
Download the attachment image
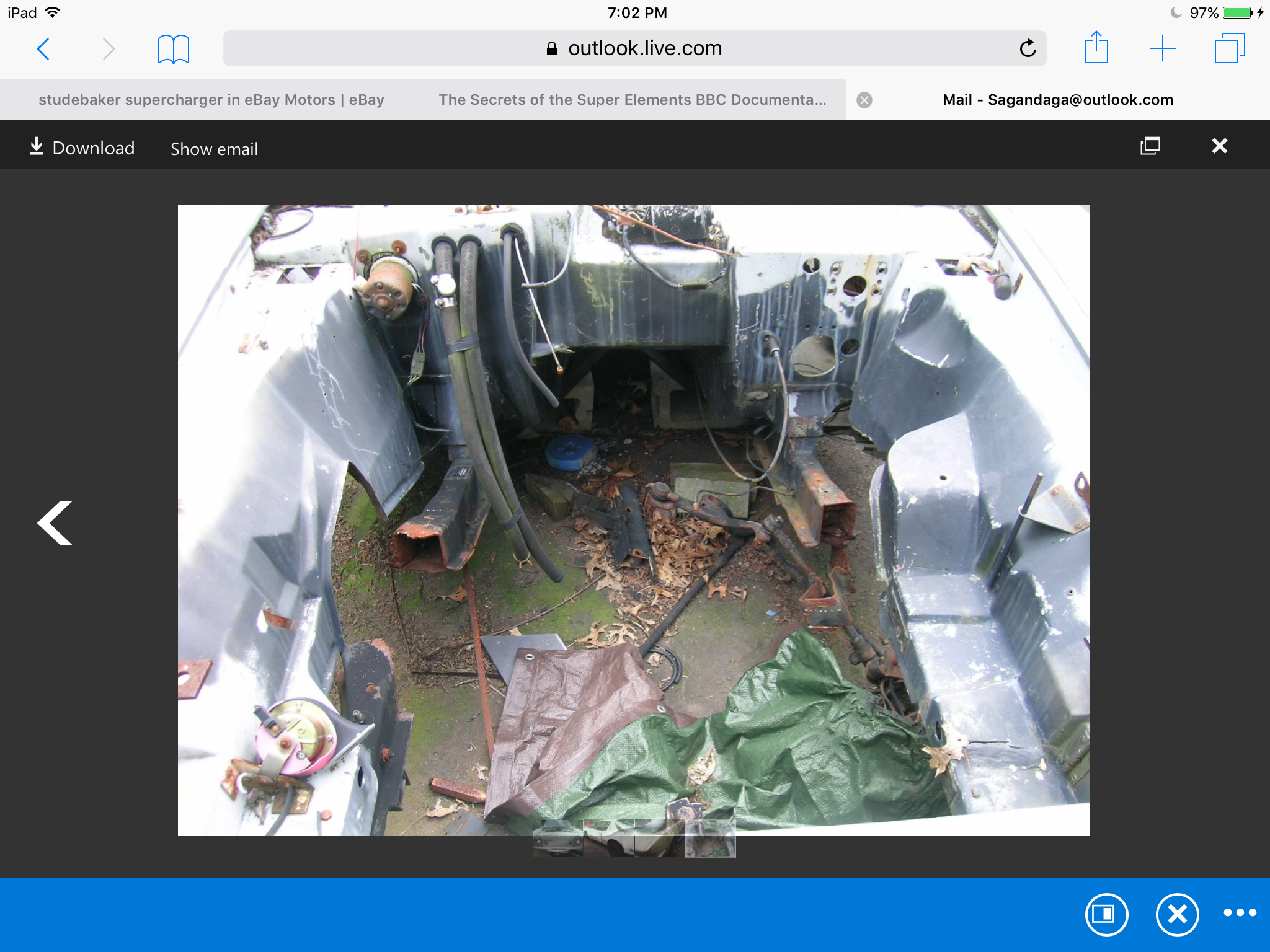coord(82,148)
